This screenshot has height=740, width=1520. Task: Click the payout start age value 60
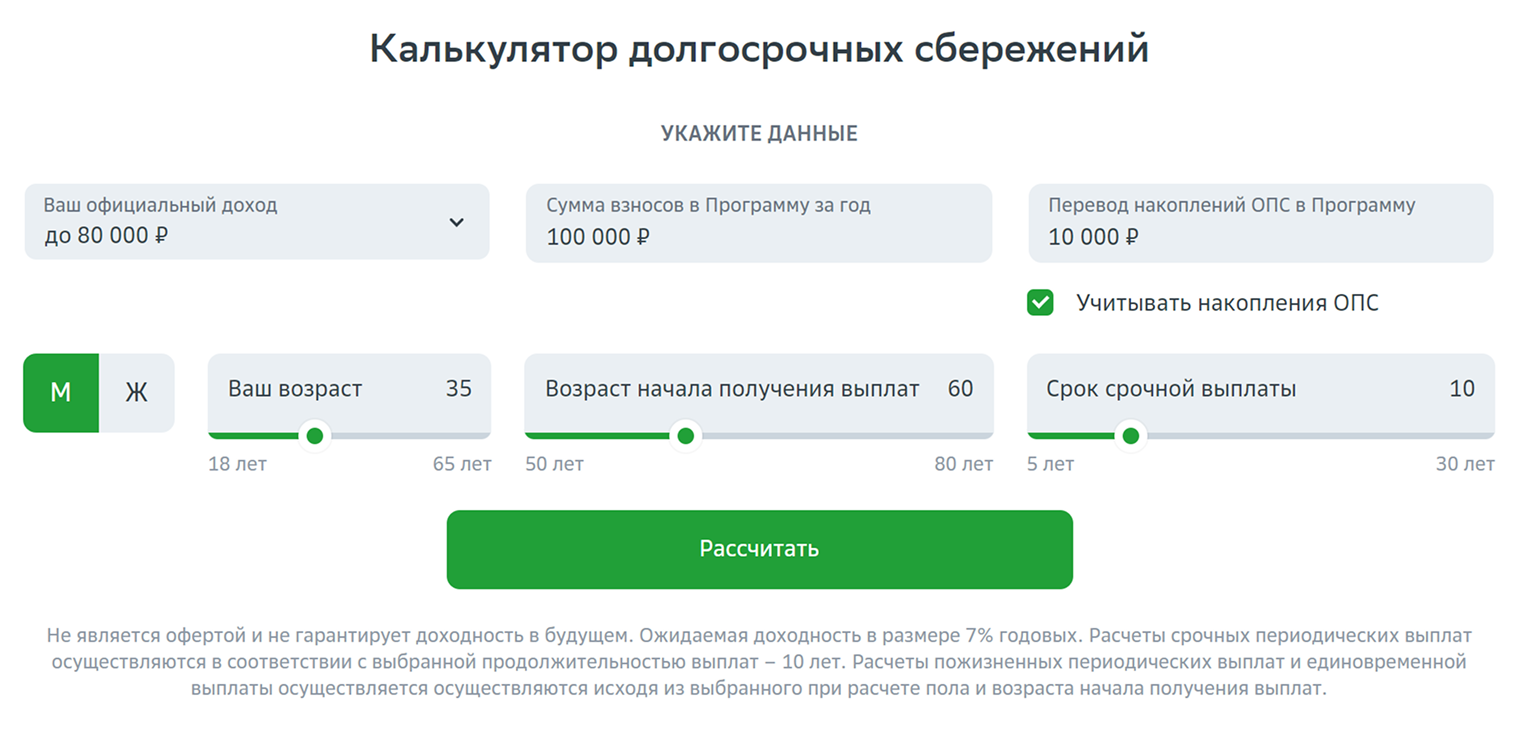coord(960,389)
